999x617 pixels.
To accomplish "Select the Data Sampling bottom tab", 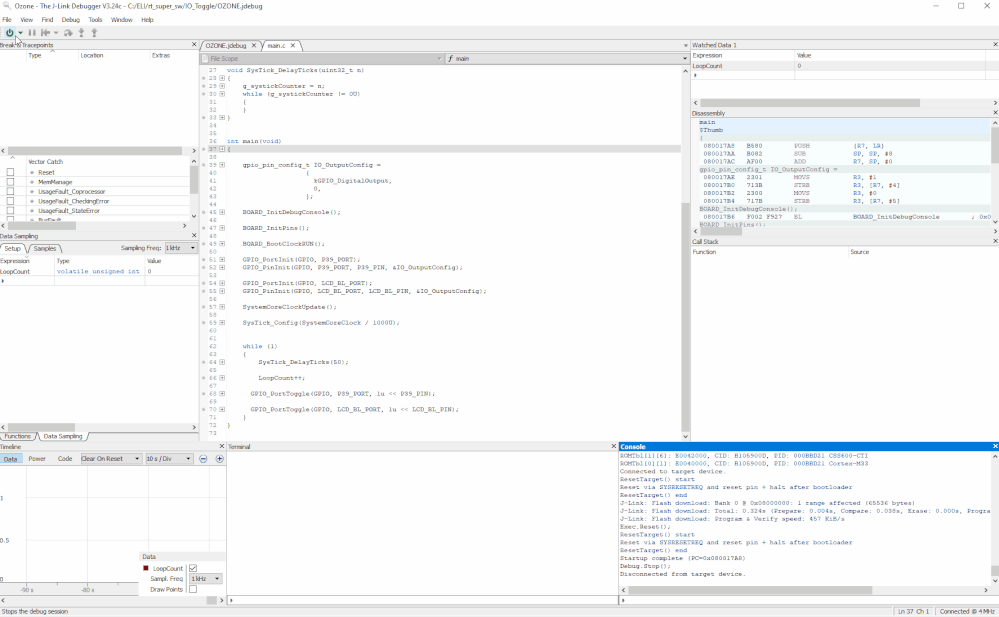I will [62, 437].
